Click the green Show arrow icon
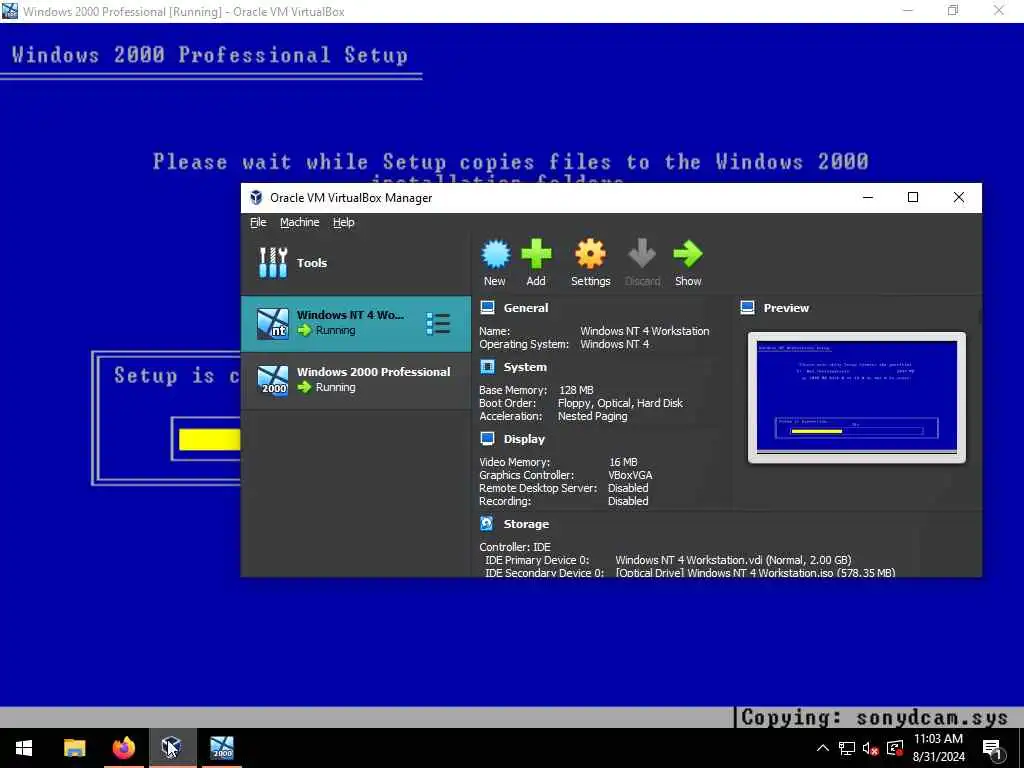This screenshot has width=1024, height=768. click(688, 254)
